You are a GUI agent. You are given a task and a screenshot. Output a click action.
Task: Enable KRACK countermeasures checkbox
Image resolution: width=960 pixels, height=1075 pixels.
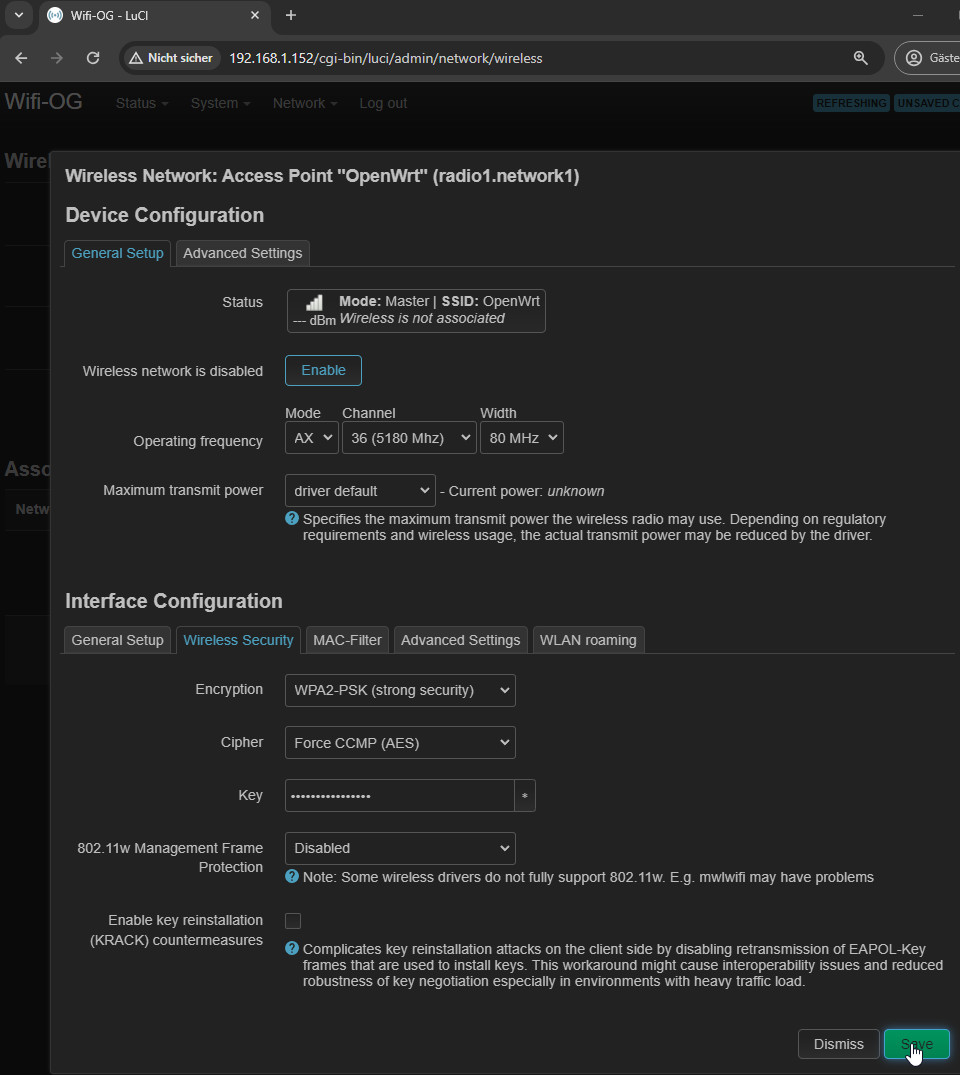point(293,921)
